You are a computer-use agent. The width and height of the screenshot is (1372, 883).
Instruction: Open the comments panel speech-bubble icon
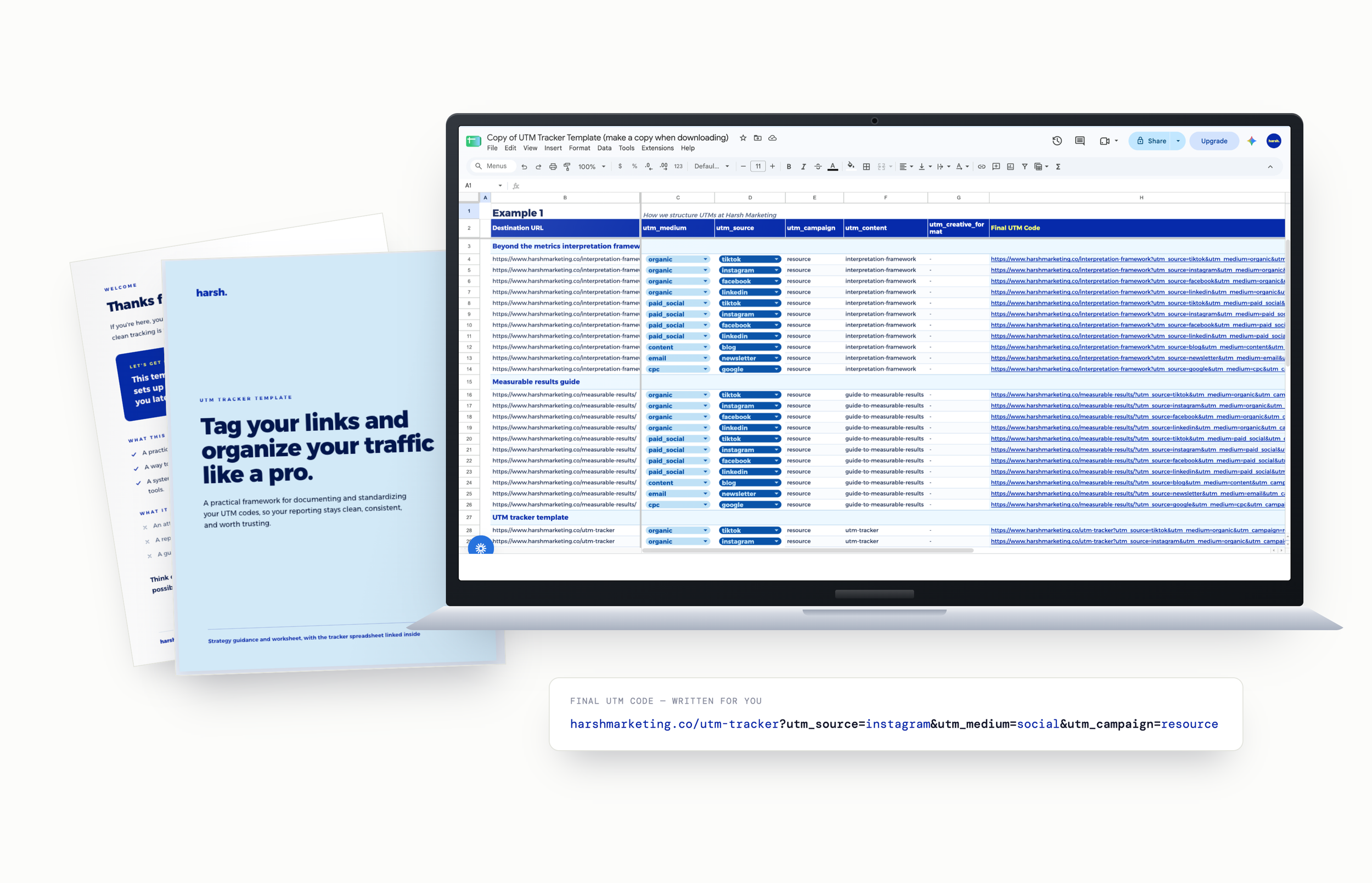[x=1079, y=141]
